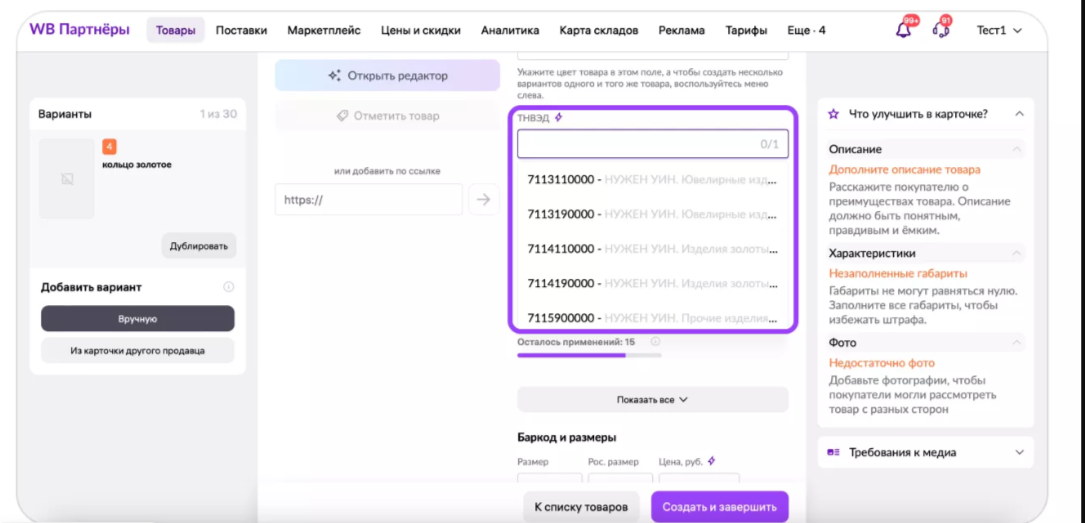Expand the Показать все list
This screenshot has height=523, width=1085.
coord(652,399)
